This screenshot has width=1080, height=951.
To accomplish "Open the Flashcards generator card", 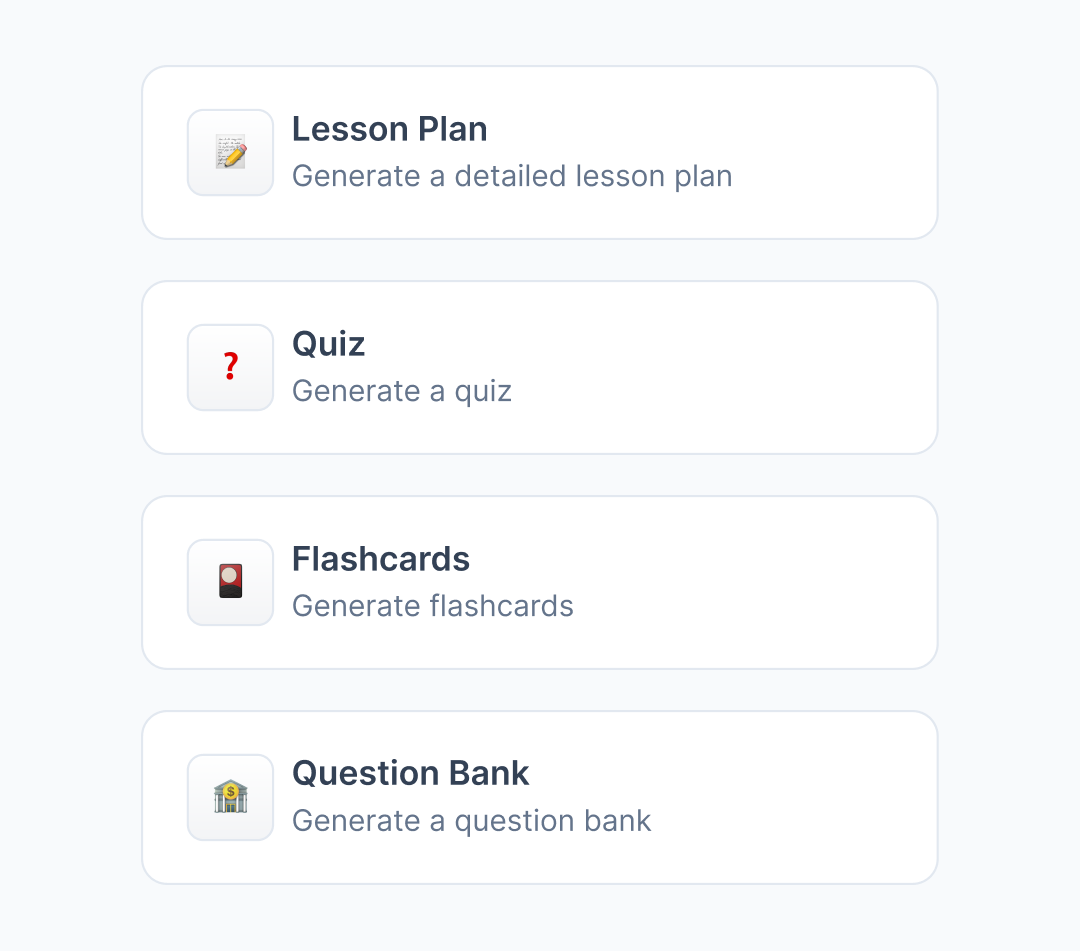I will coord(540,582).
